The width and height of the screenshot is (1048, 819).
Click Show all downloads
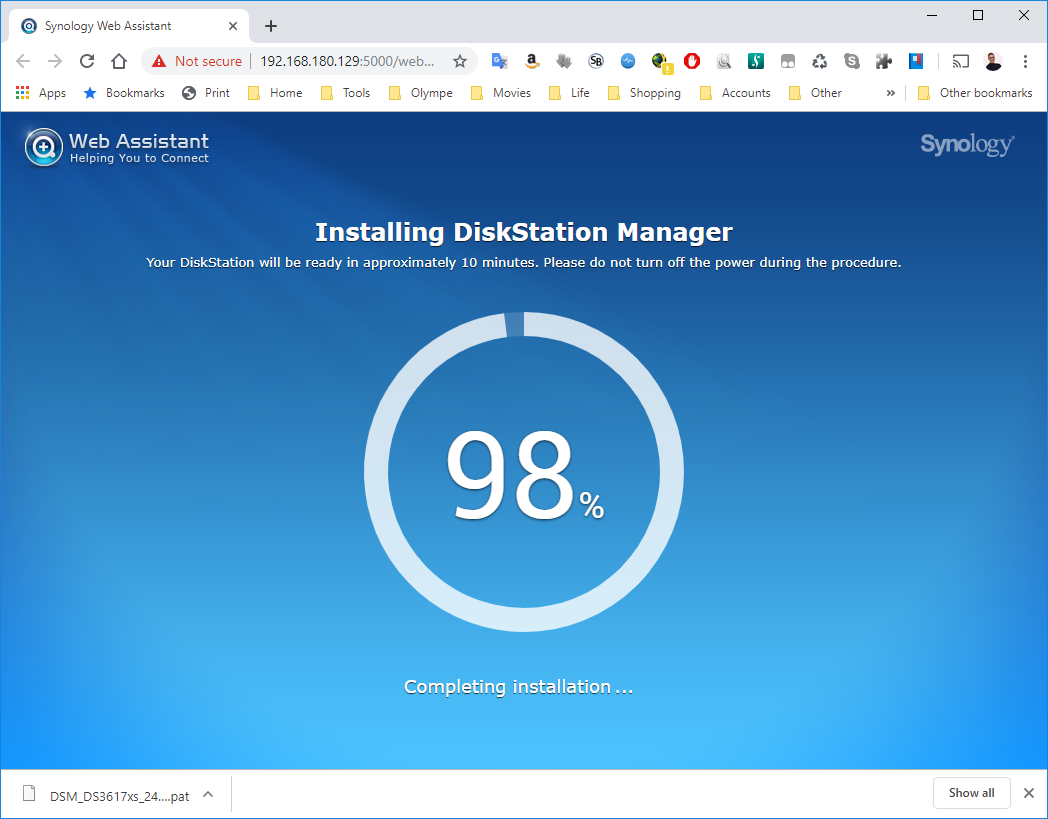pos(971,793)
